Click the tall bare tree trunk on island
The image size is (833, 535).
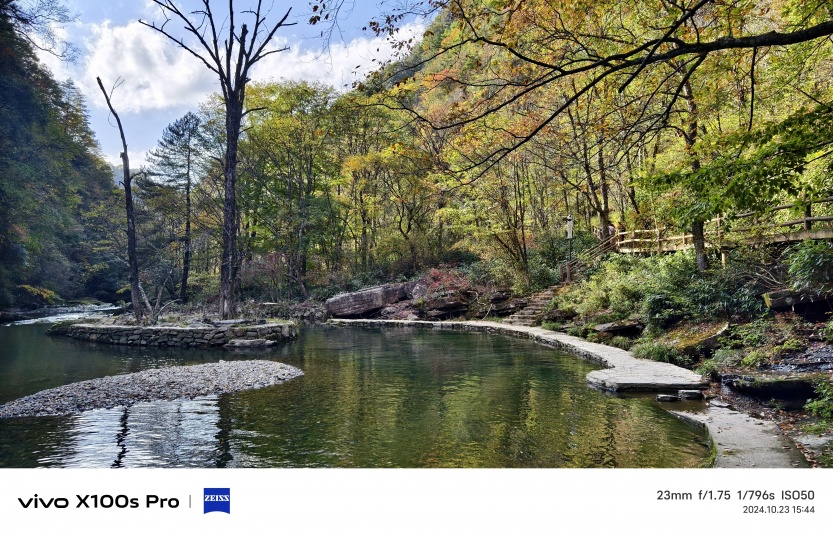pos(230,202)
